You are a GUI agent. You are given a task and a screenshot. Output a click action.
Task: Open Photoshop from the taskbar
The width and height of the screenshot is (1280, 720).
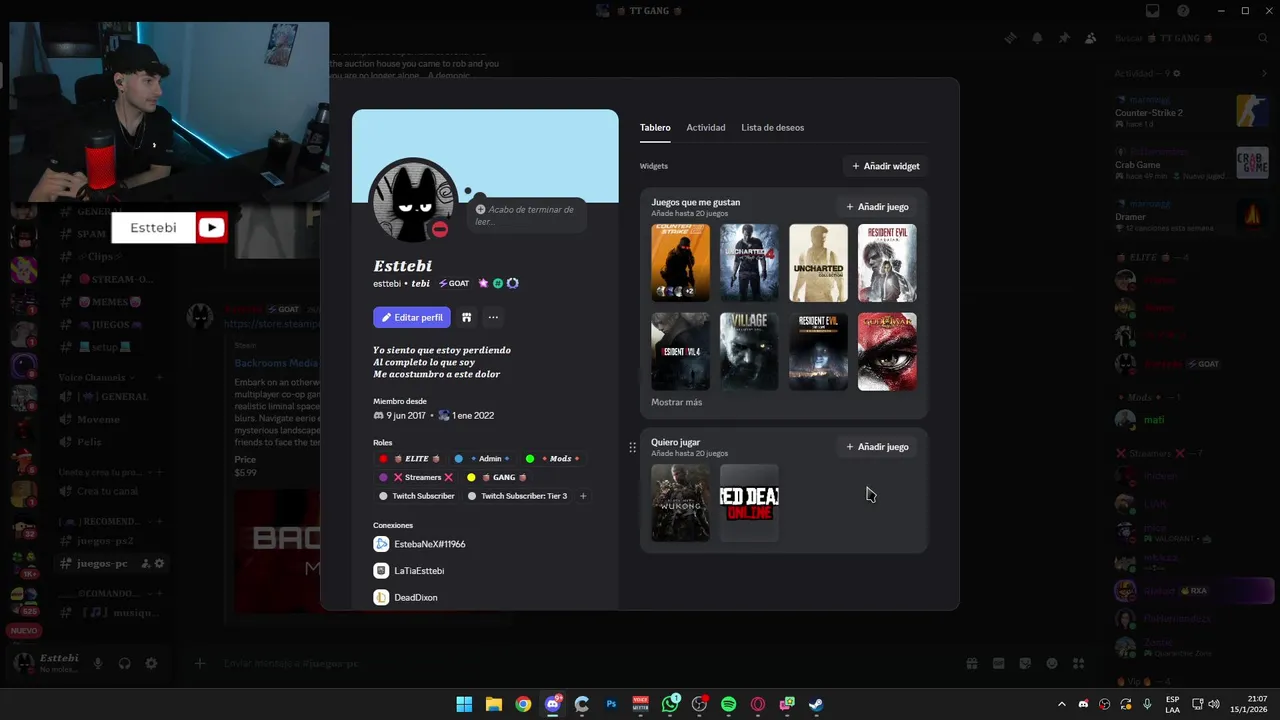coord(611,704)
